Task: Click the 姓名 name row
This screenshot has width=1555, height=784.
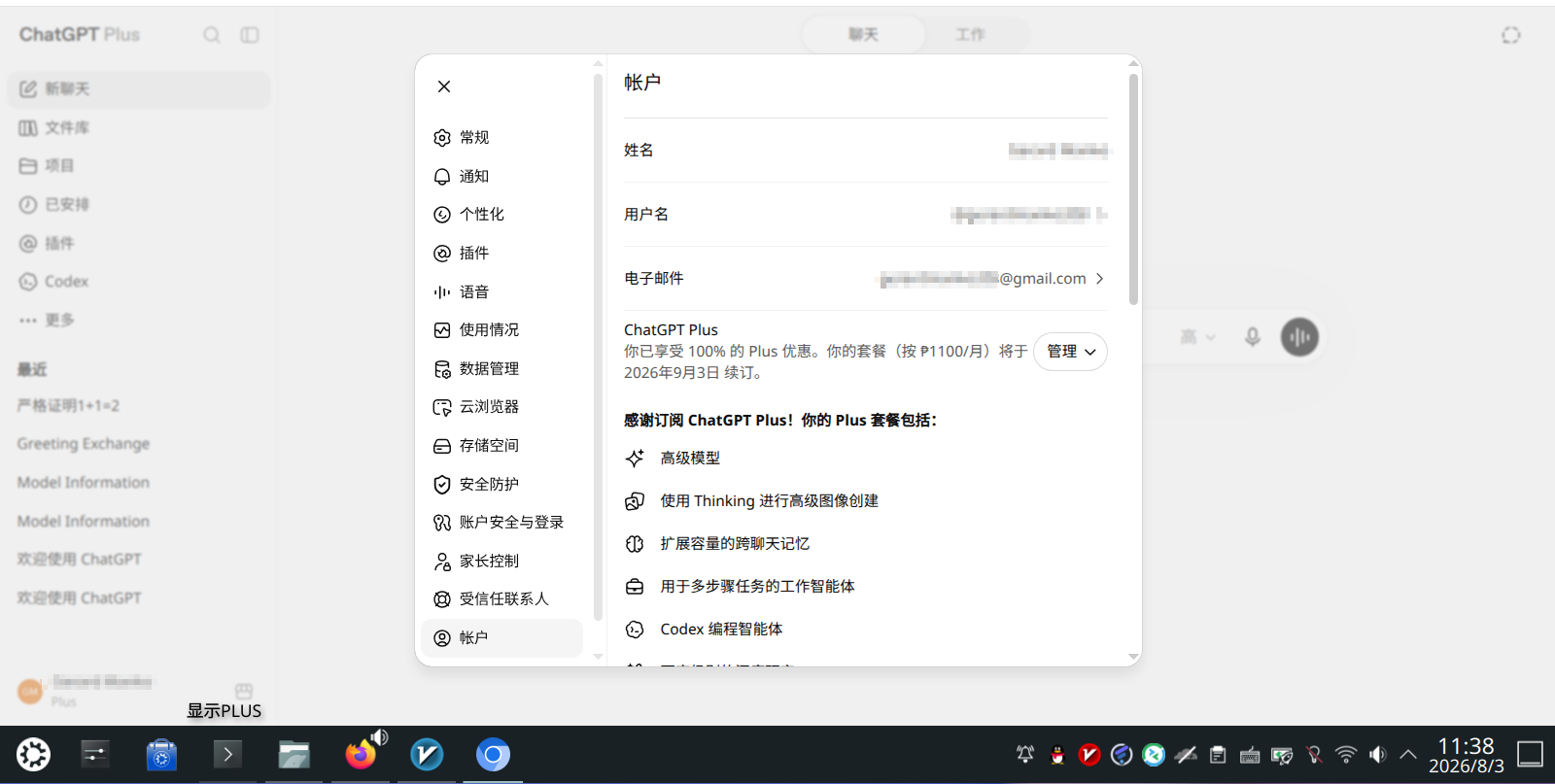Action: (866, 151)
